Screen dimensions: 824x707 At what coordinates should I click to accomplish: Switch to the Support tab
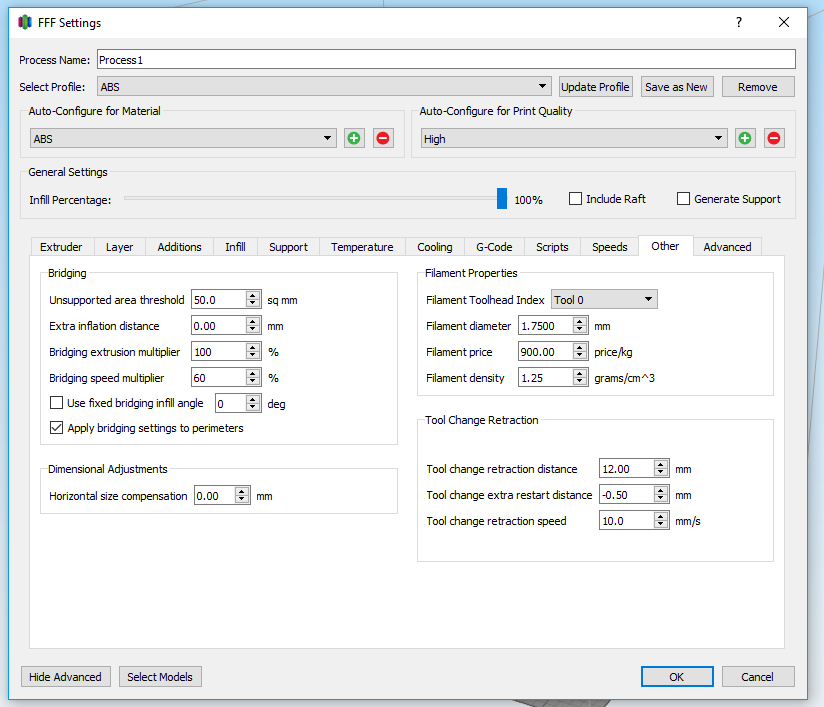pyautogui.click(x=289, y=247)
